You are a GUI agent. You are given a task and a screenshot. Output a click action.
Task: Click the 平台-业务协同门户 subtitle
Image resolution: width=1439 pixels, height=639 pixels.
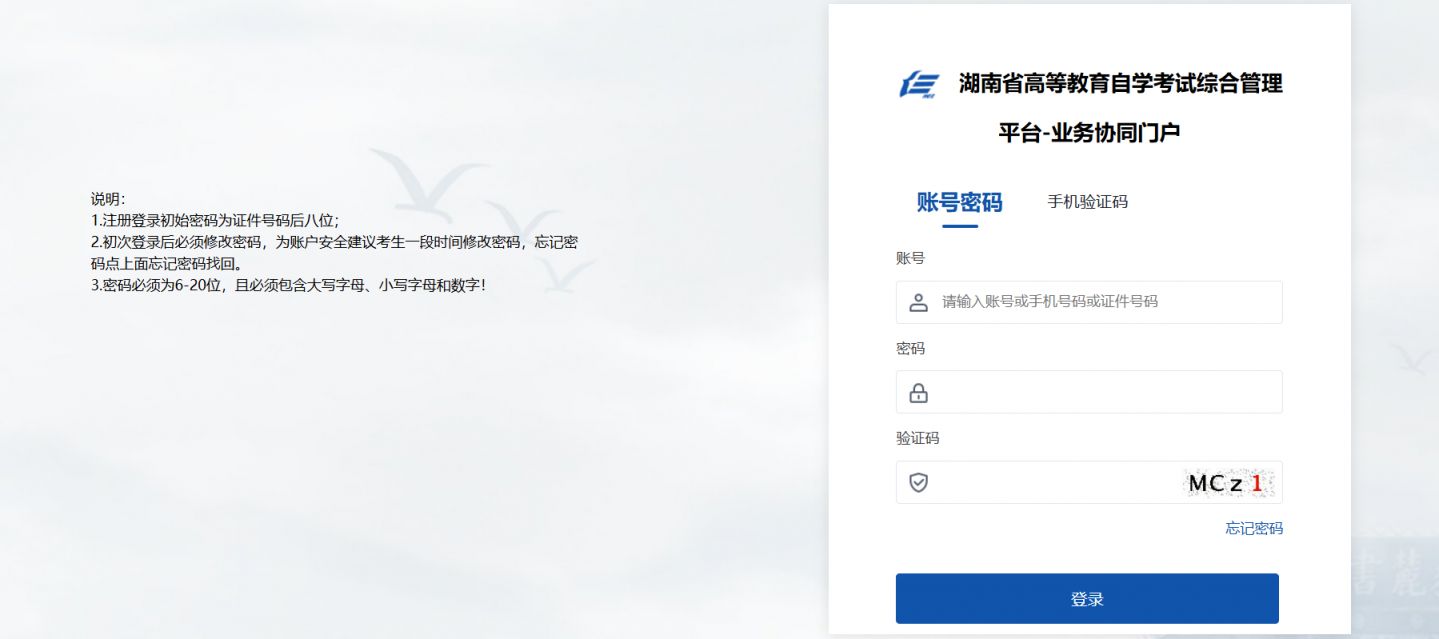click(x=1089, y=133)
